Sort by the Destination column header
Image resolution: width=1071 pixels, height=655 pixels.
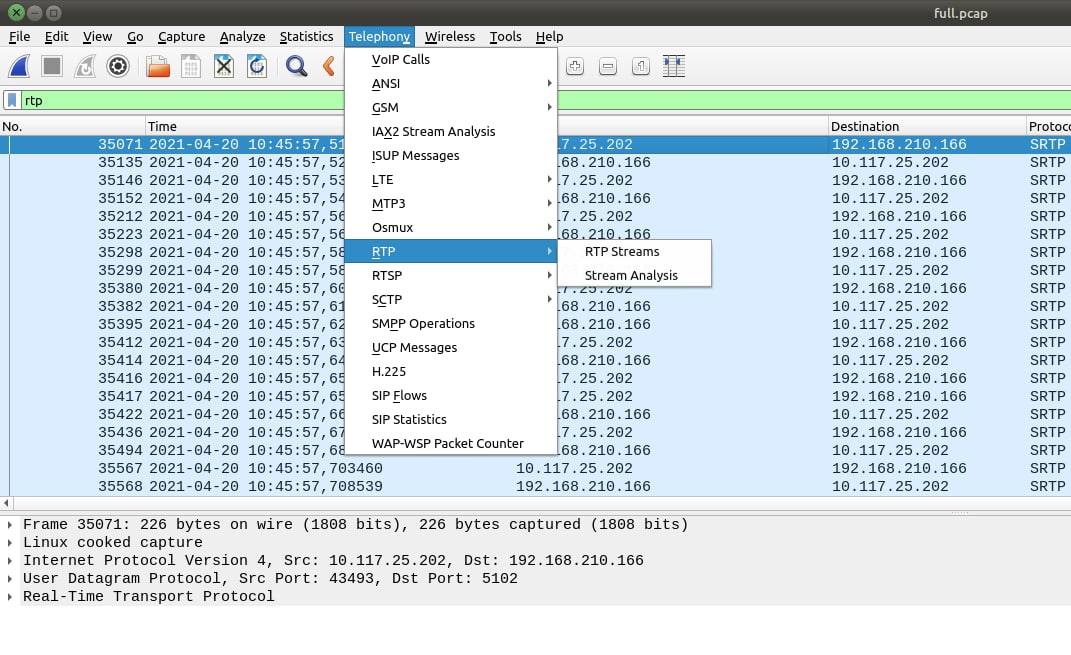point(927,126)
